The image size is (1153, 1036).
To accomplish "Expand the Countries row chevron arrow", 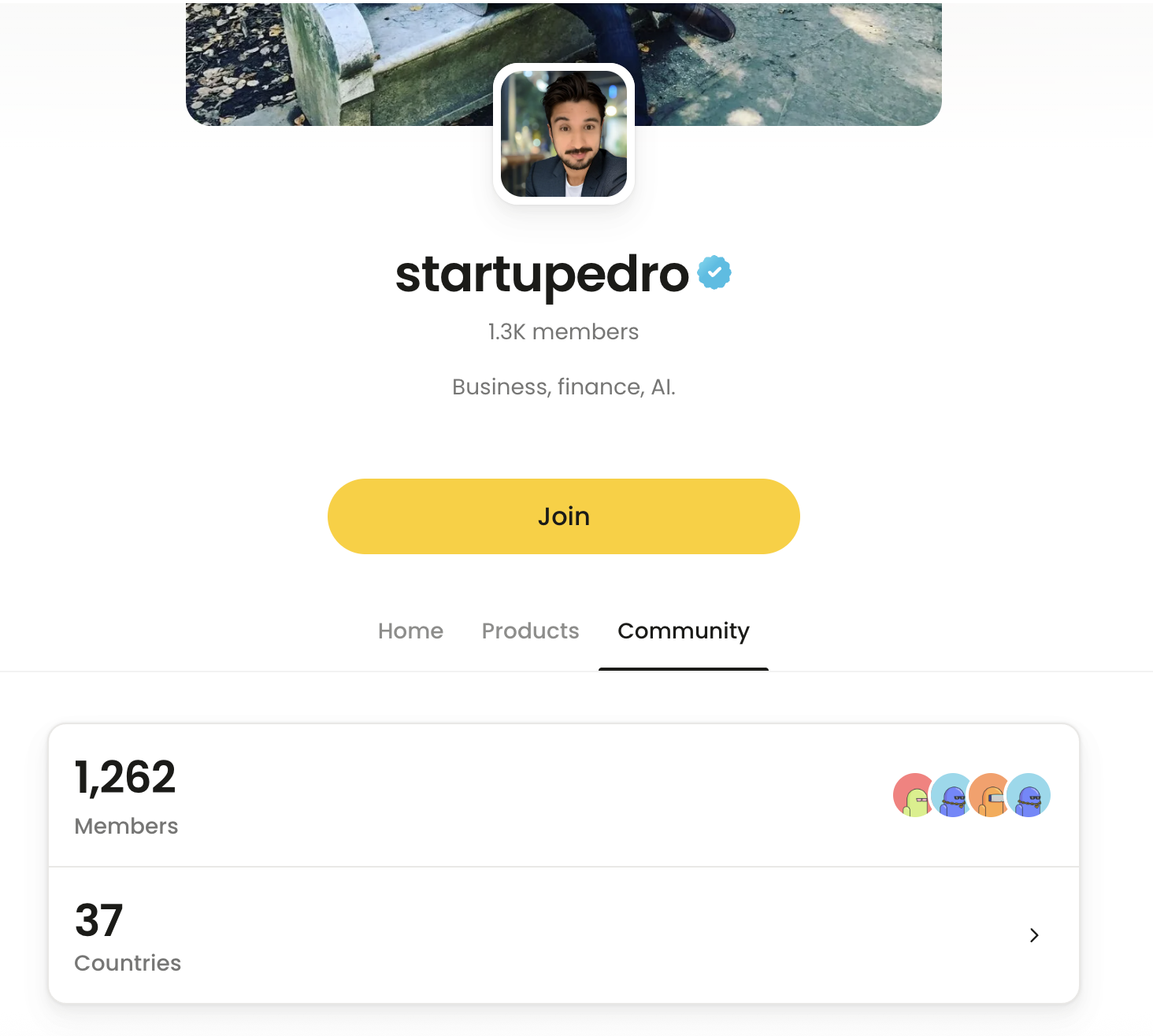I will pyautogui.click(x=1034, y=935).
